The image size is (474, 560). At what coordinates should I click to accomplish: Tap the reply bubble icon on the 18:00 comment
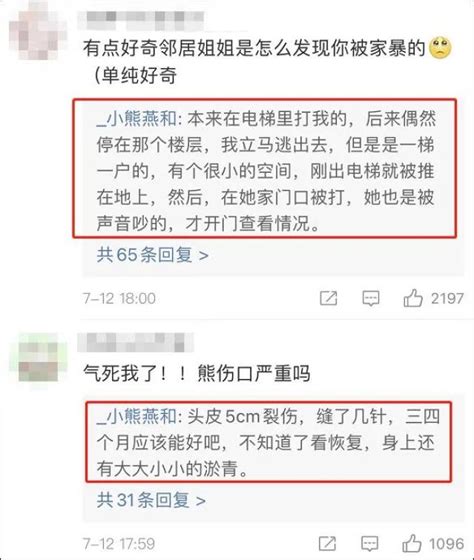click(x=371, y=298)
